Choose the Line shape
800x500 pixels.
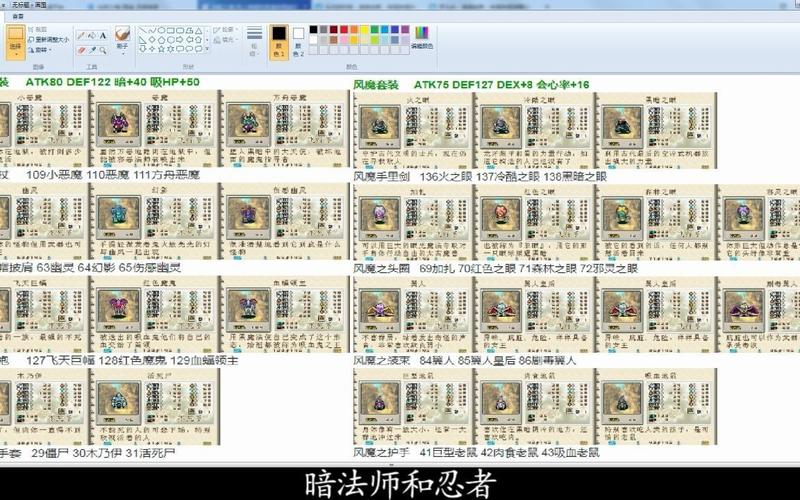tap(143, 31)
